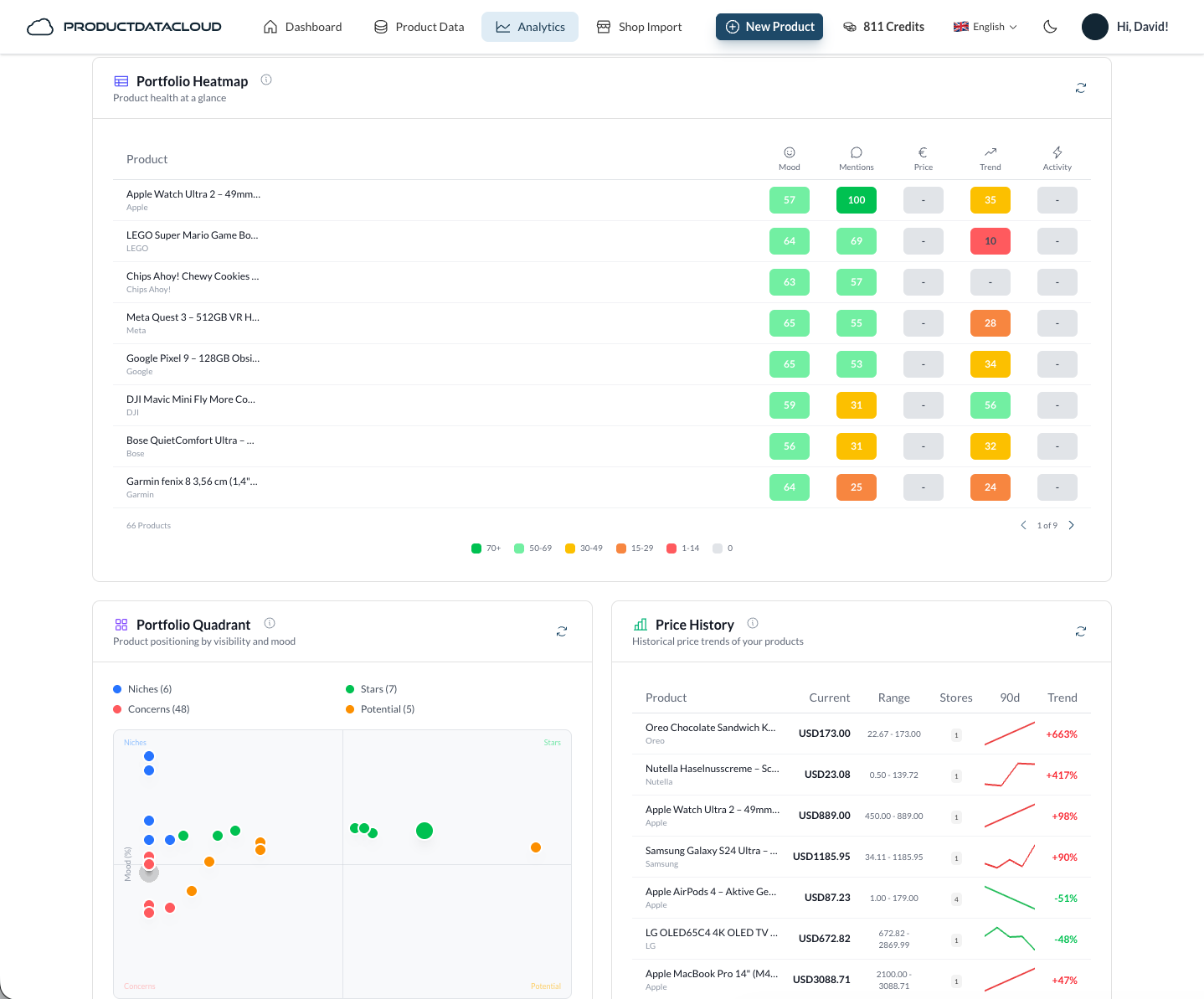
Task: Sort heatmap by Activity lightning icon
Action: coord(1057,152)
